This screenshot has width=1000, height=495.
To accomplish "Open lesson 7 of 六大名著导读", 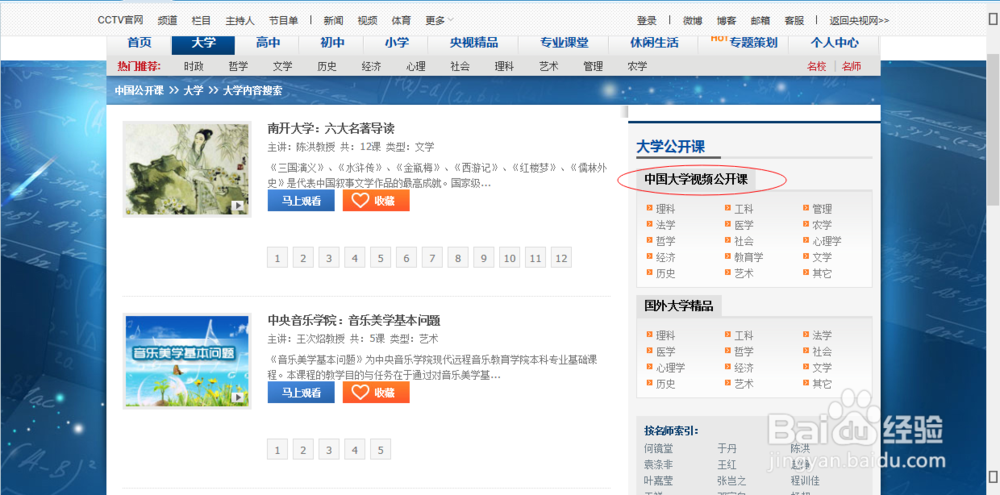I will point(432,258).
